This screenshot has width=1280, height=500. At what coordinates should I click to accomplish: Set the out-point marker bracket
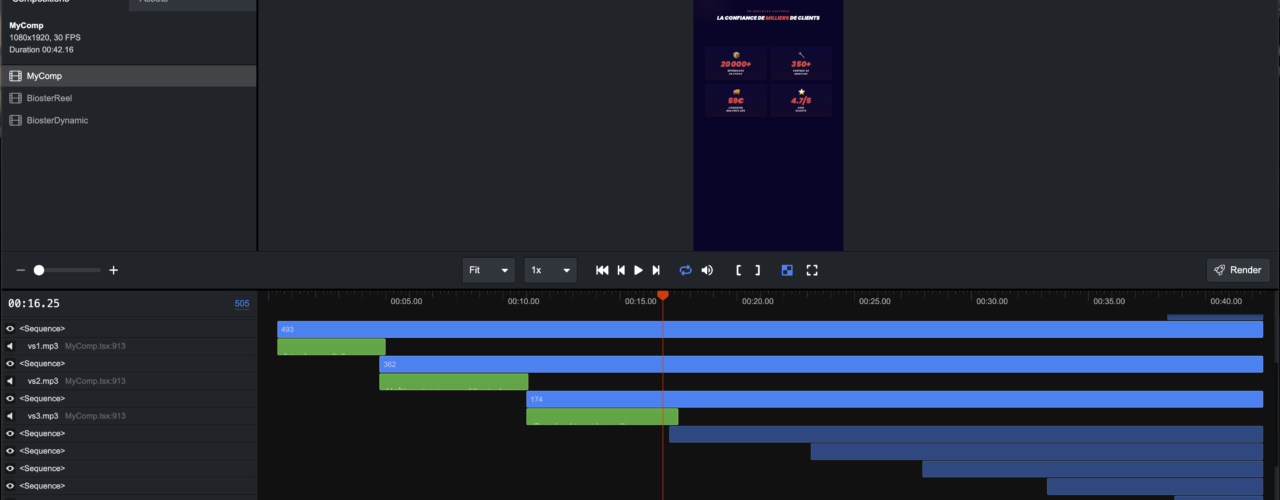[757, 270]
